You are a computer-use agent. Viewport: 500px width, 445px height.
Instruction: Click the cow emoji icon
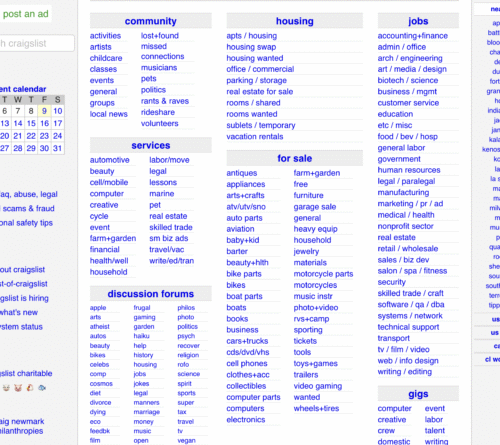coord(6,388)
